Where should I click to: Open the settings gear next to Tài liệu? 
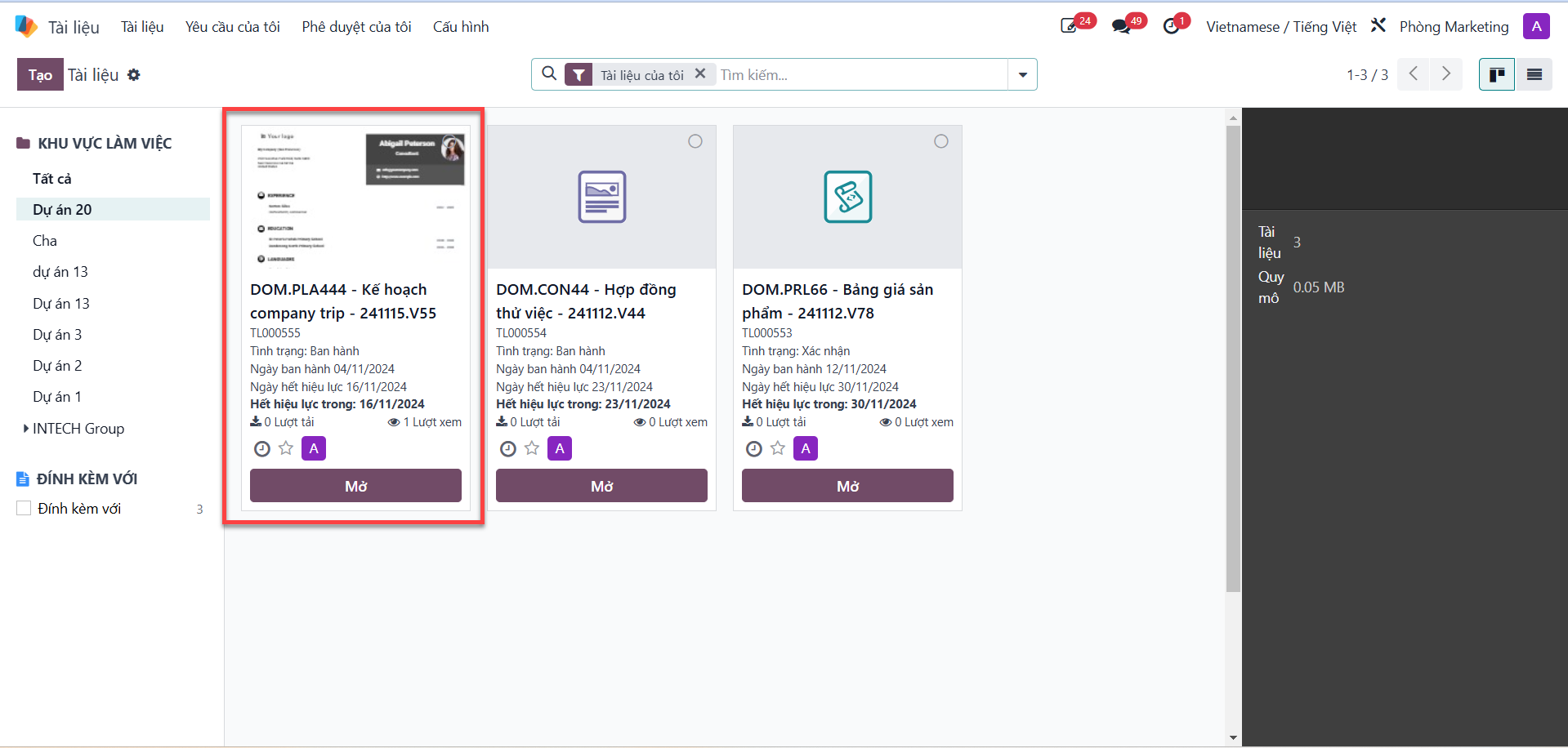tap(134, 74)
